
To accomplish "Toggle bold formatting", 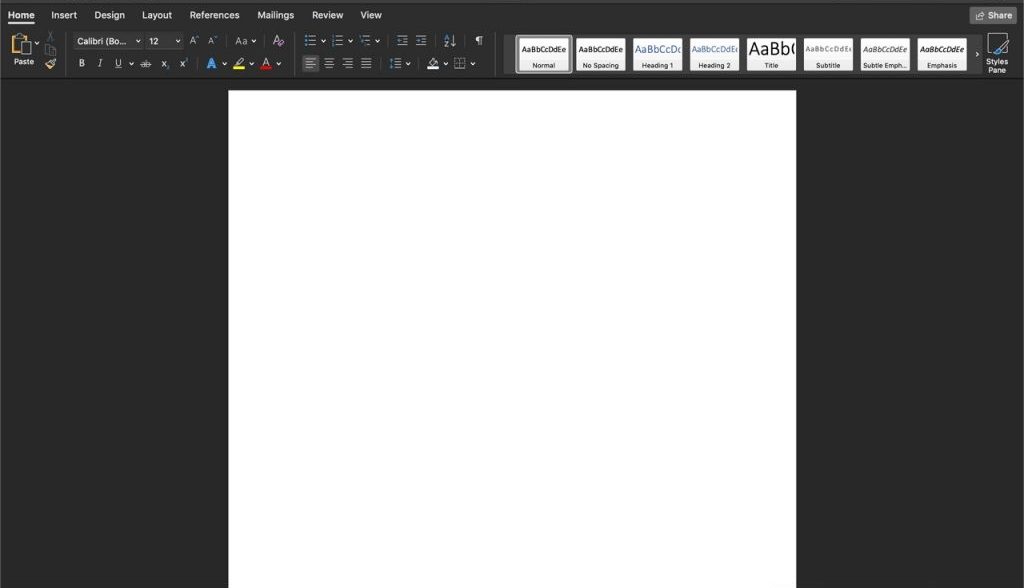I will pos(82,64).
